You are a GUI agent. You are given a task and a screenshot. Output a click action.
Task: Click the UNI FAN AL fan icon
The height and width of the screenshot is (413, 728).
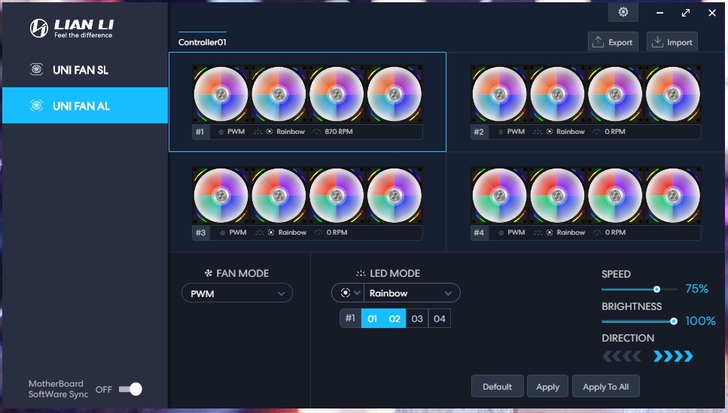pyautogui.click(x=36, y=105)
